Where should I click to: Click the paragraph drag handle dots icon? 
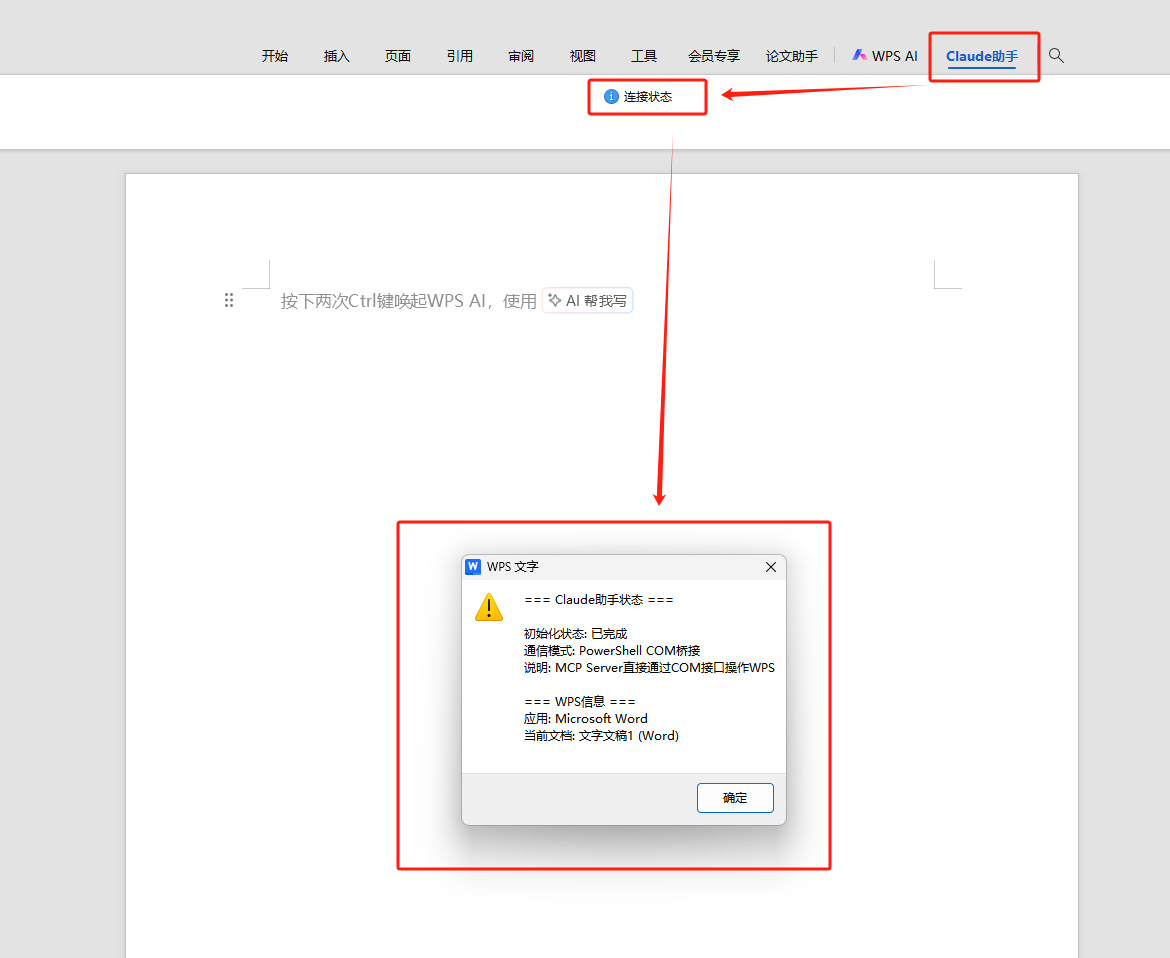229,300
